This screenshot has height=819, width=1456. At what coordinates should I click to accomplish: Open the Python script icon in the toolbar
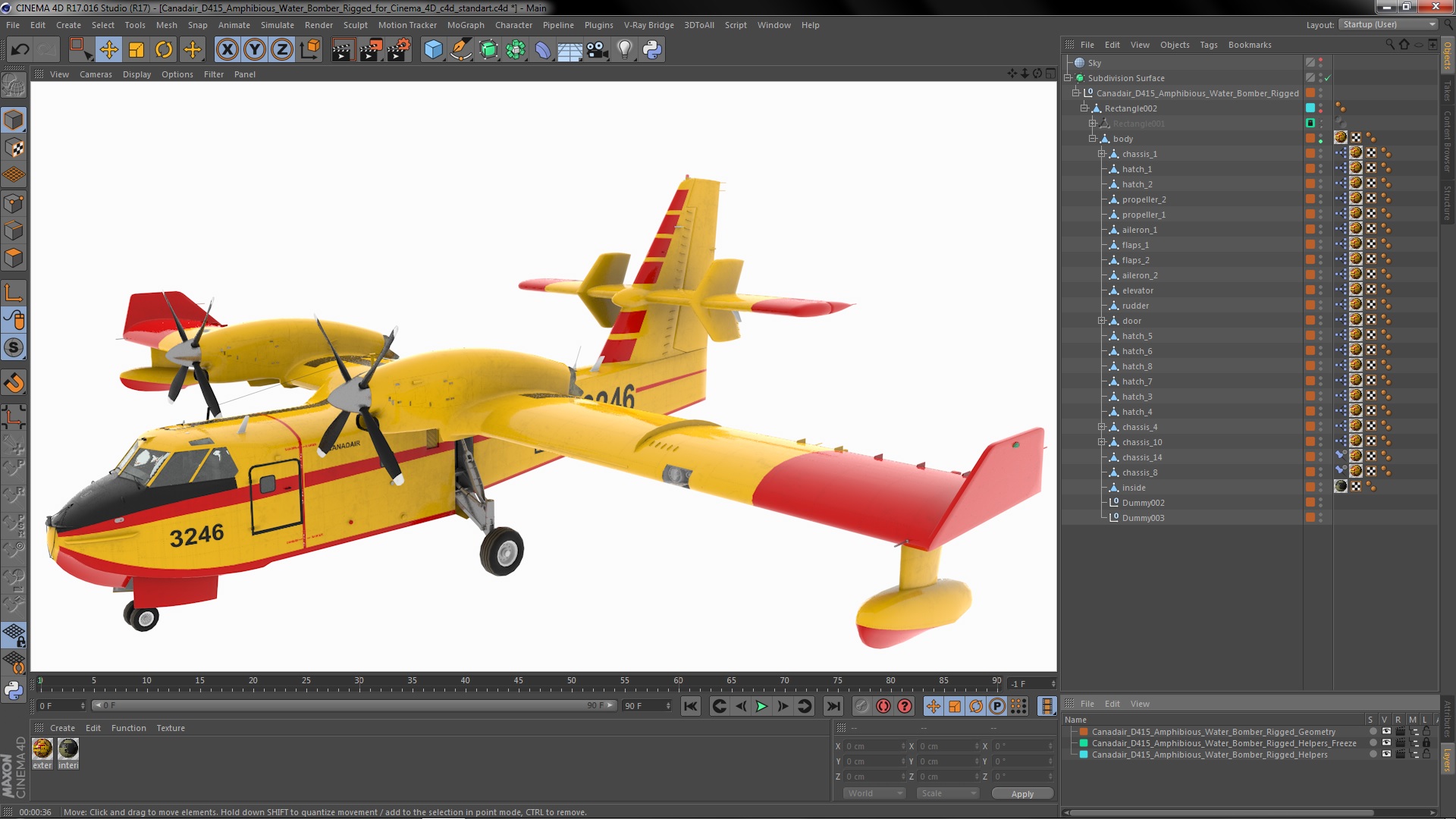652,50
